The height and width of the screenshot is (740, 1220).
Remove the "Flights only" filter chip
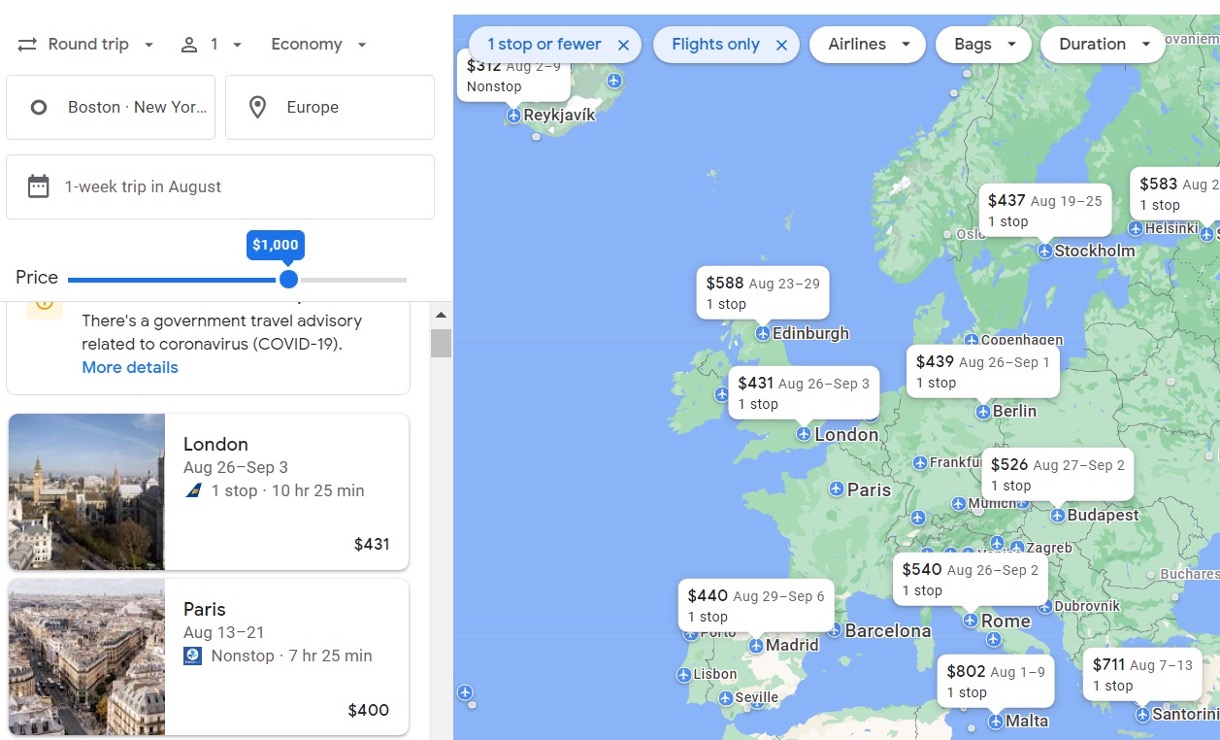[x=782, y=45]
